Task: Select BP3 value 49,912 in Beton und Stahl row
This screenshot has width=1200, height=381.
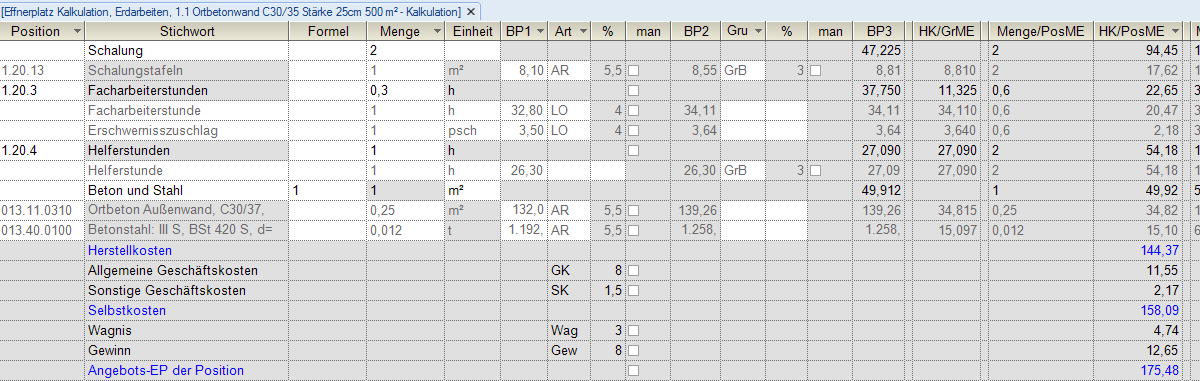Action: coord(880,191)
